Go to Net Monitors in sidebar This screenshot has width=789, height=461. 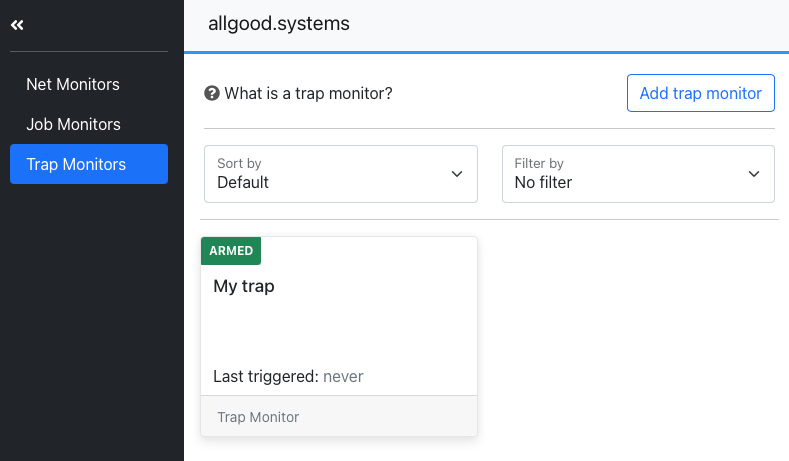[x=73, y=84]
